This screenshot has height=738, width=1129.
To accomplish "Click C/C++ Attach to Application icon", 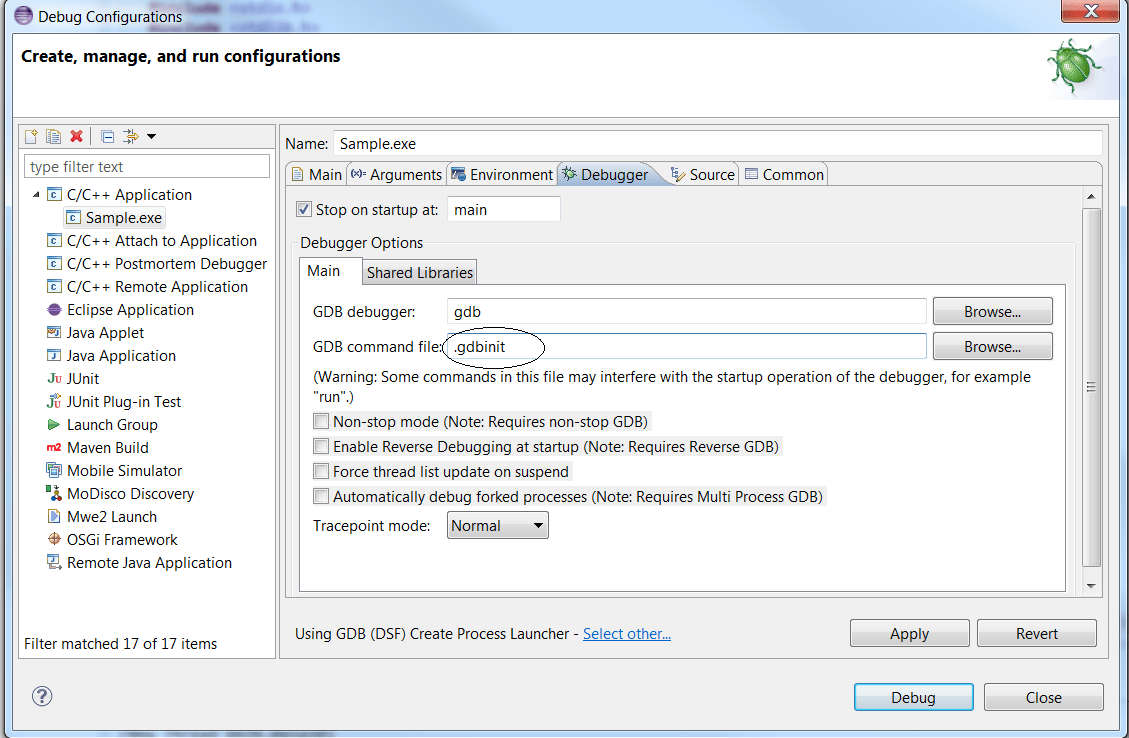I will 54,240.
